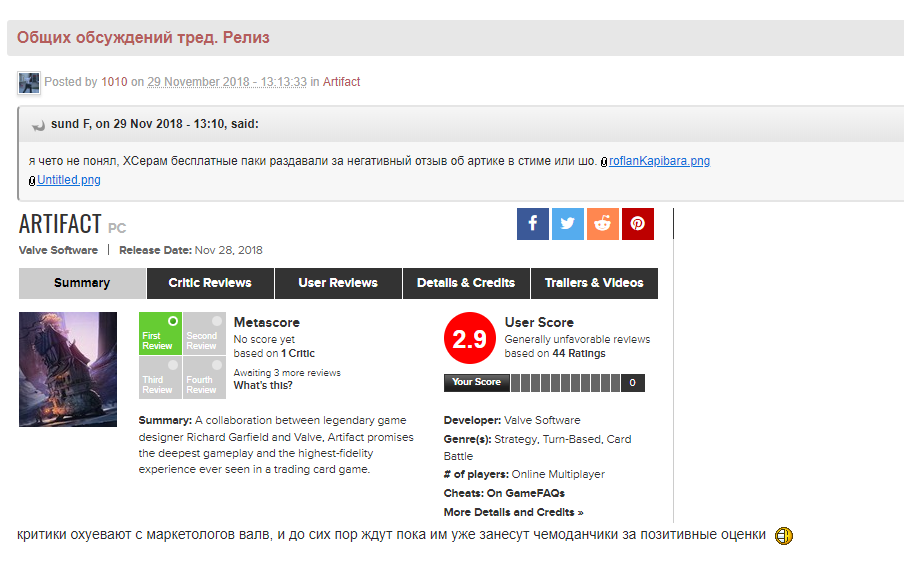This screenshot has width=904, height=561.
Task: Click the laughing emoticon after the post text
Action: [x=784, y=536]
